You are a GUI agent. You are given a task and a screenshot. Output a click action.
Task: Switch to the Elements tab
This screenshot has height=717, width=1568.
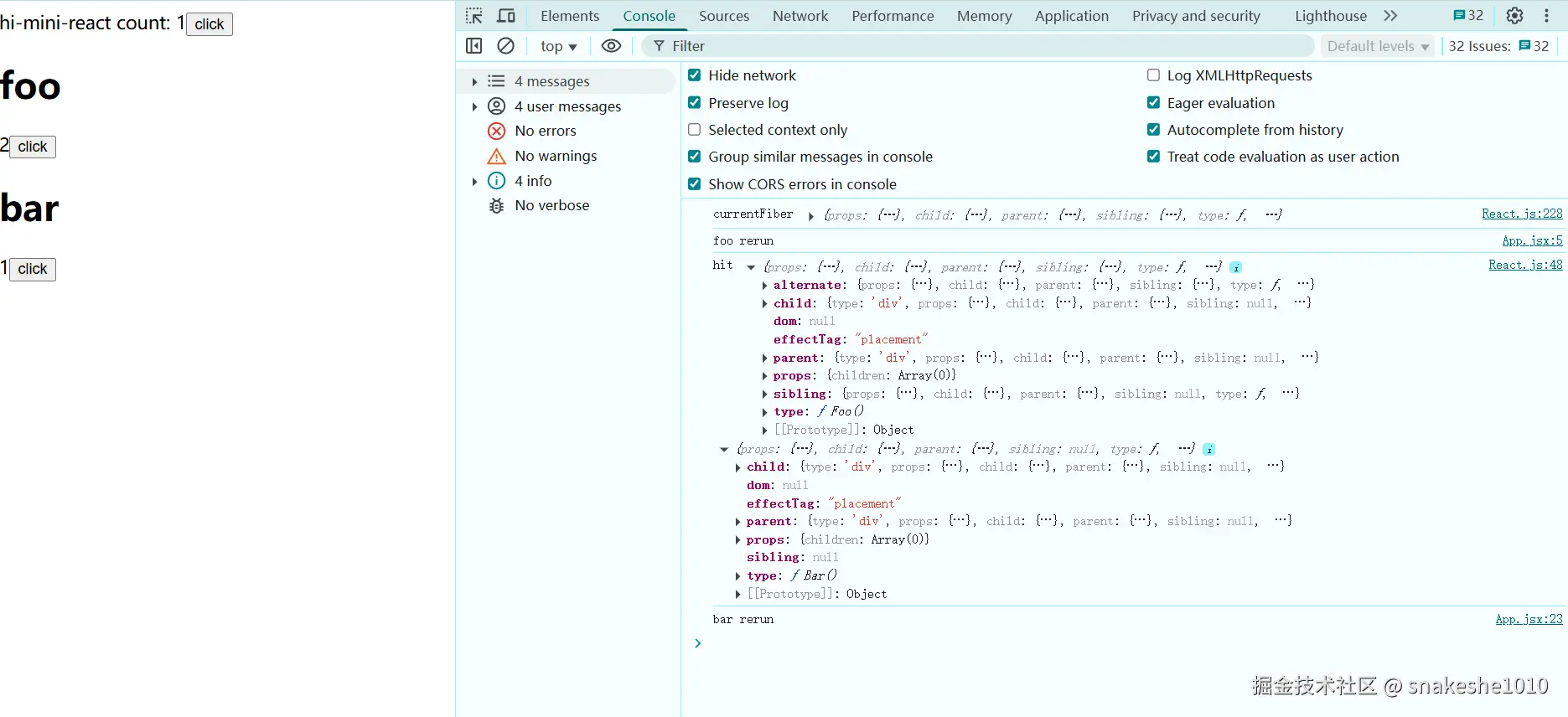570,16
